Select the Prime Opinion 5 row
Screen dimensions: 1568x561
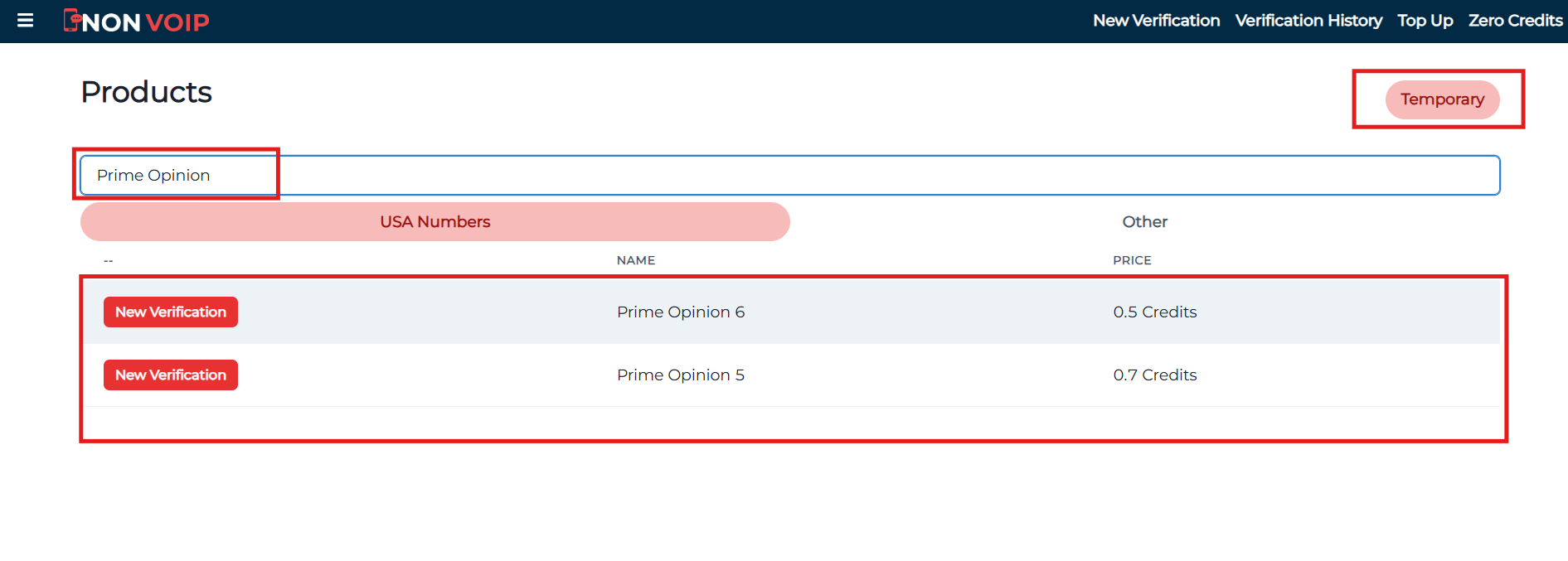[x=680, y=375]
